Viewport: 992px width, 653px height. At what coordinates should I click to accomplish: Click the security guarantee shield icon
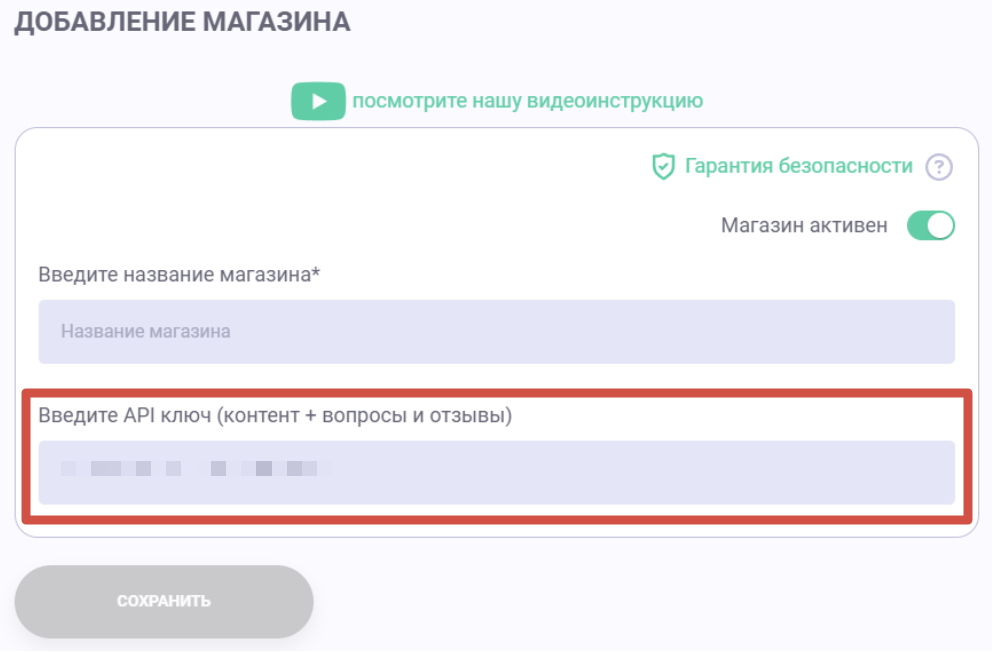tap(663, 167)
